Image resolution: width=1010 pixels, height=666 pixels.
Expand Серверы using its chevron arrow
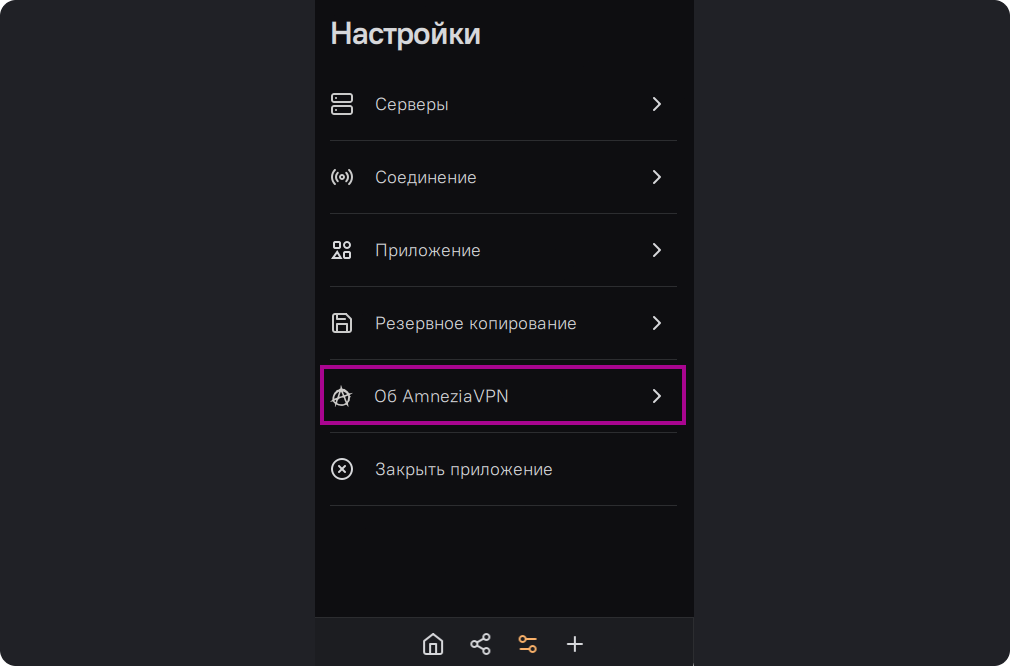(x=657, y=104)
